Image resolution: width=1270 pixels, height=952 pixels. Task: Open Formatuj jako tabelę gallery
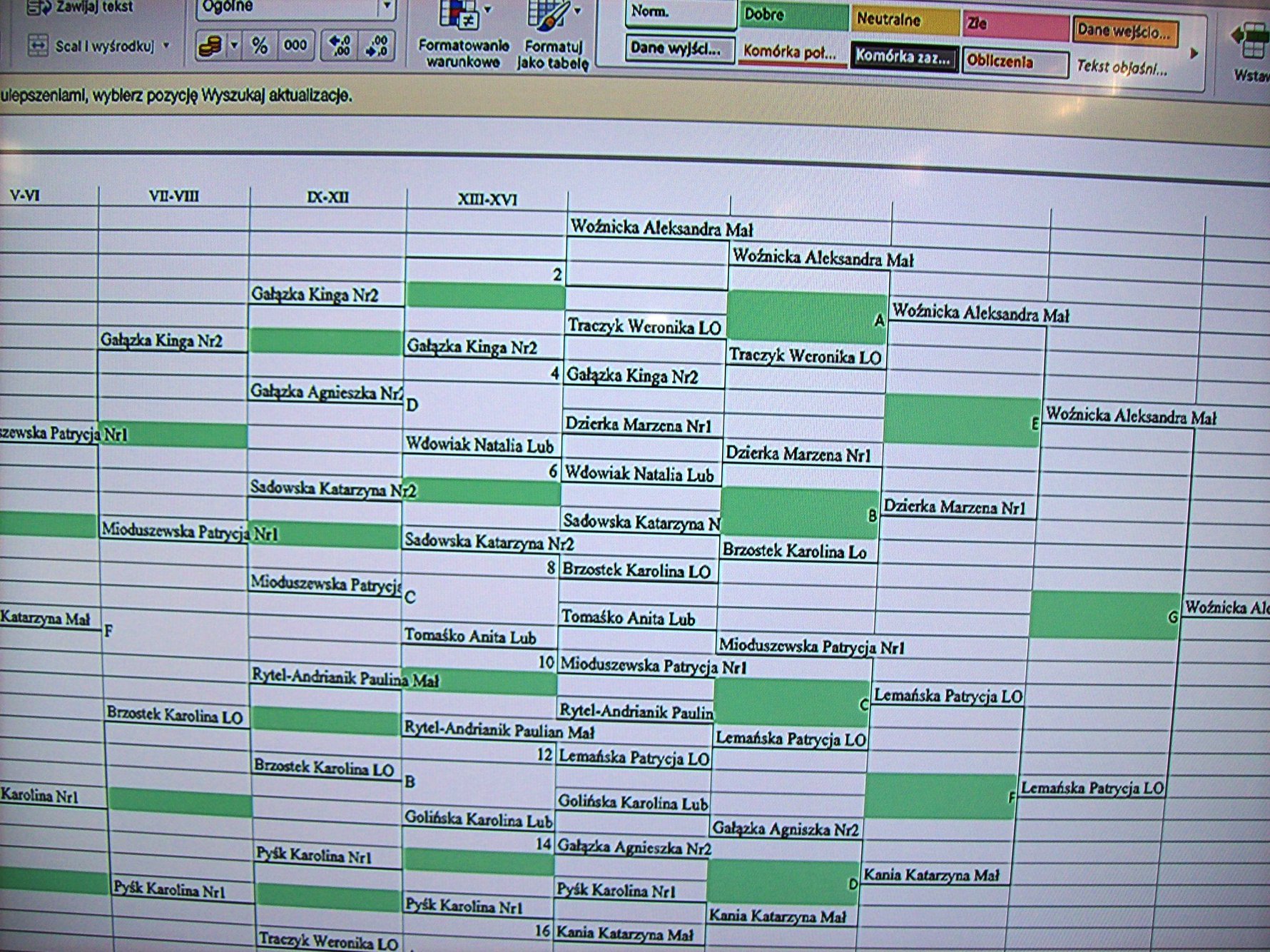pos(553,36)
